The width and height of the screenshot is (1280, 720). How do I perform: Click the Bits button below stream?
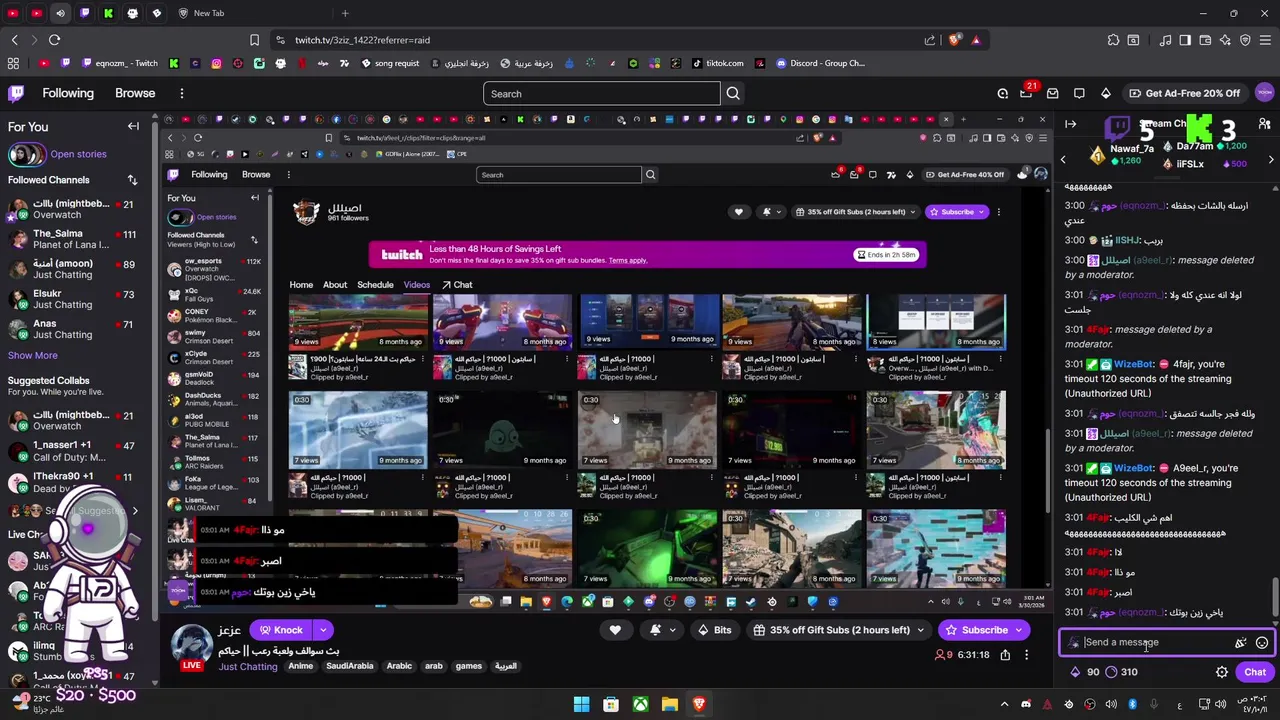click(714, 630)
